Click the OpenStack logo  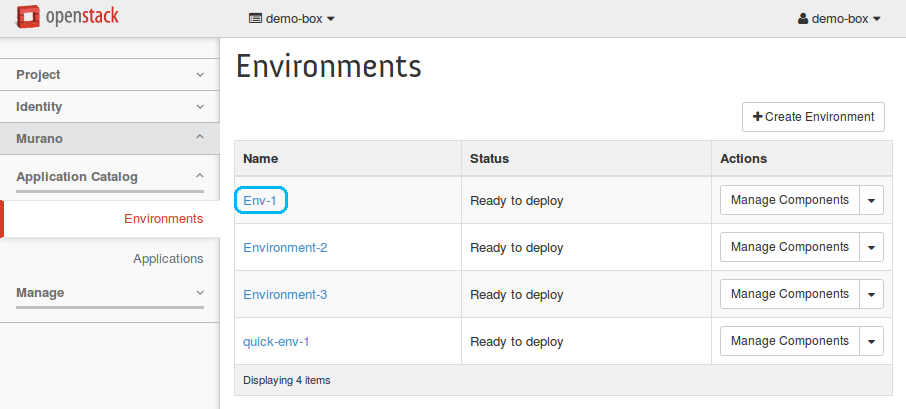68,18
